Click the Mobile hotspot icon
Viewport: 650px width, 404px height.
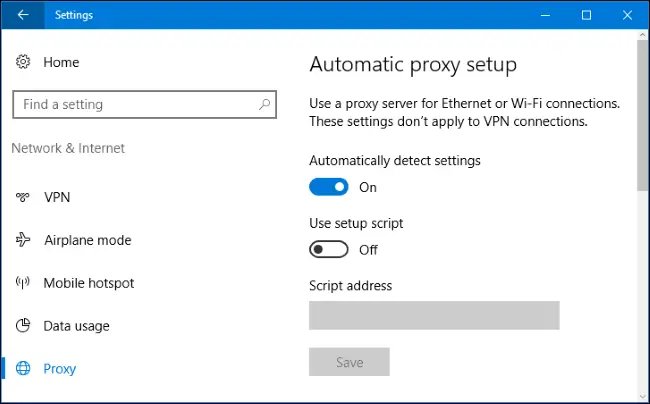point(23,283)
